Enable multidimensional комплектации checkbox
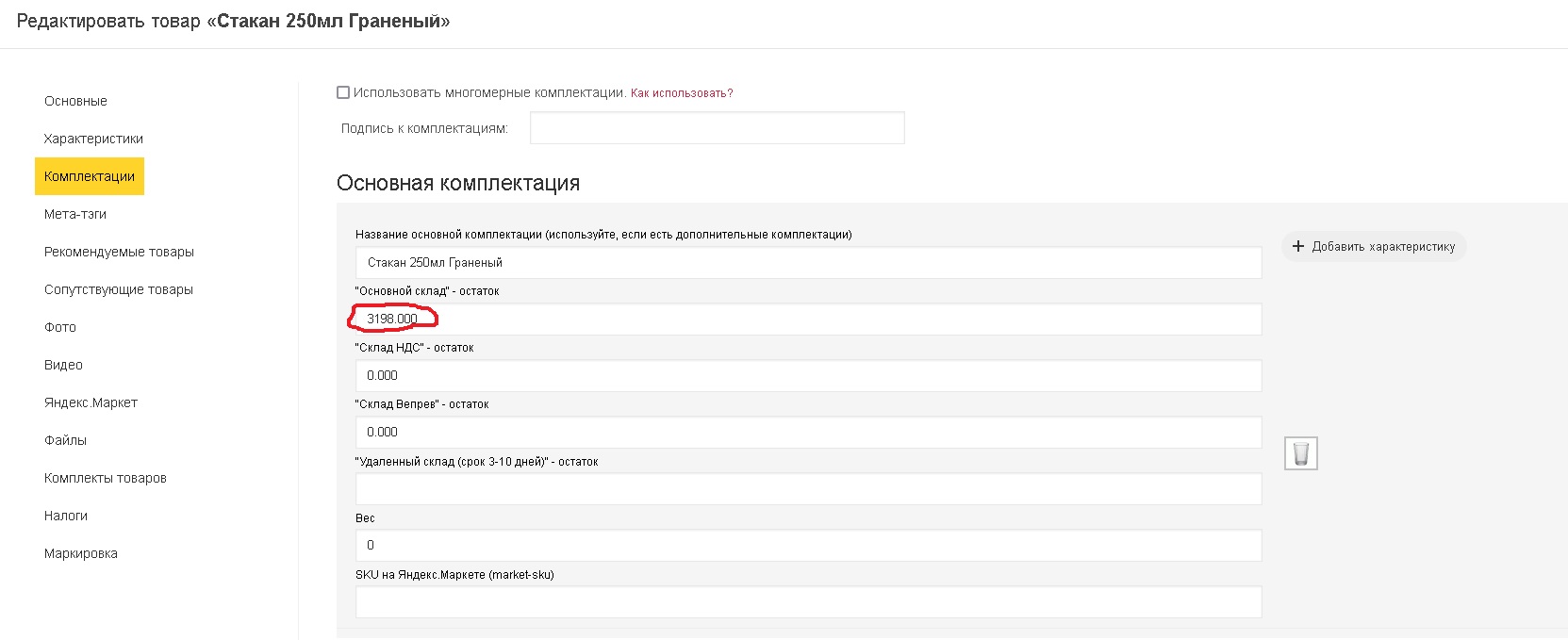Screen dimensions: 1568x640 pyautogui.click(x=343, y=92)
